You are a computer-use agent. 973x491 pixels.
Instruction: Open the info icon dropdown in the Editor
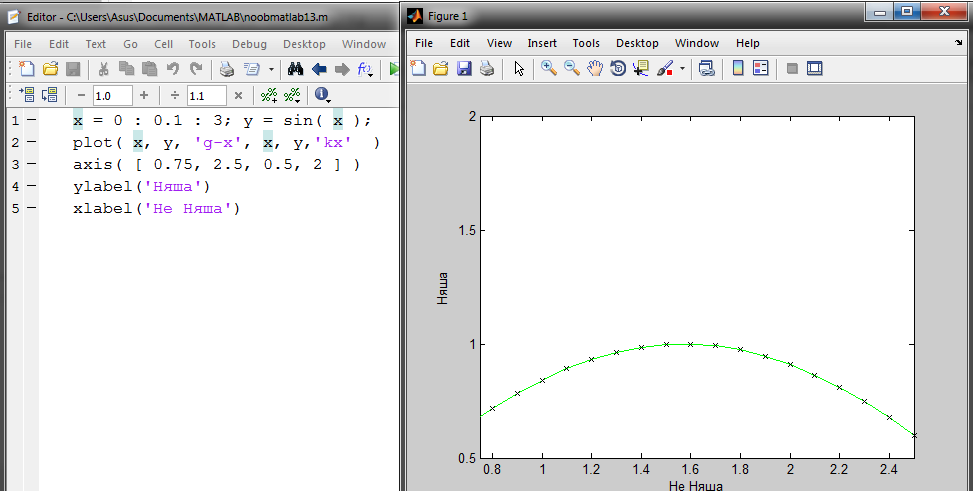pos(323,95)
